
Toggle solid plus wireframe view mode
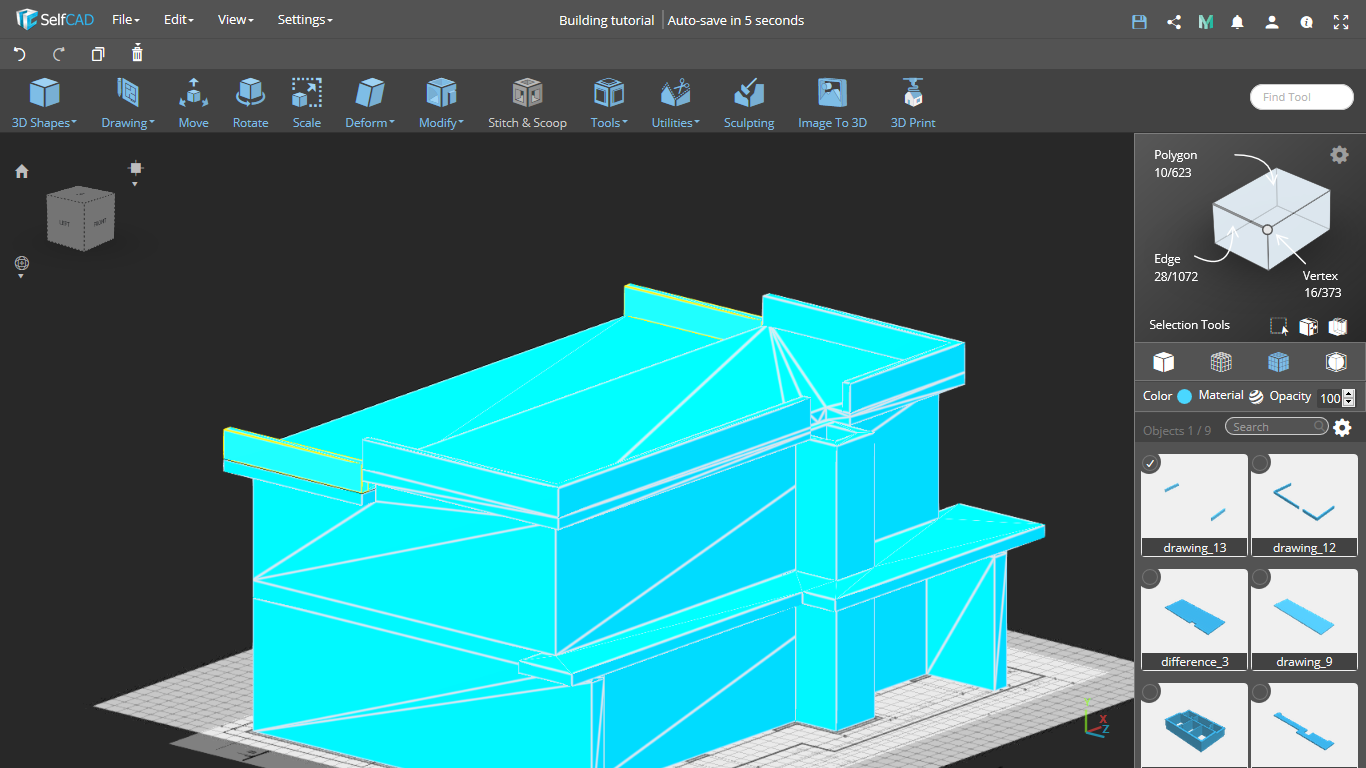1278,361
